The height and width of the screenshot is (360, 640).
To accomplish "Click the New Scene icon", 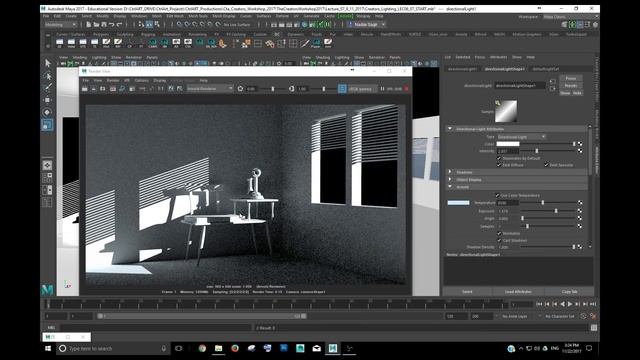I will pyautogui.click(x=89, y=24).
